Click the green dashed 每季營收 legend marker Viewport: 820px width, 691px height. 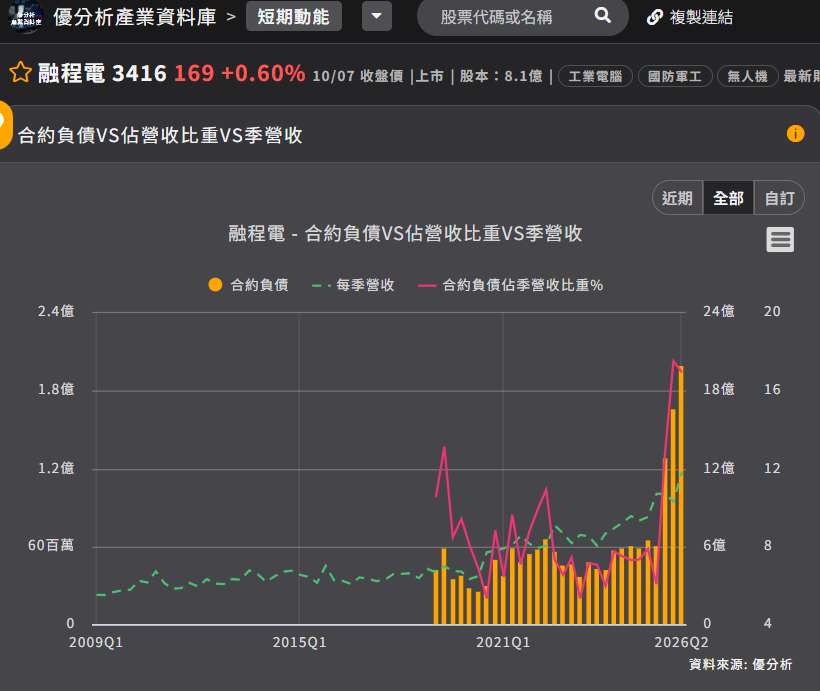pos(321,286)
